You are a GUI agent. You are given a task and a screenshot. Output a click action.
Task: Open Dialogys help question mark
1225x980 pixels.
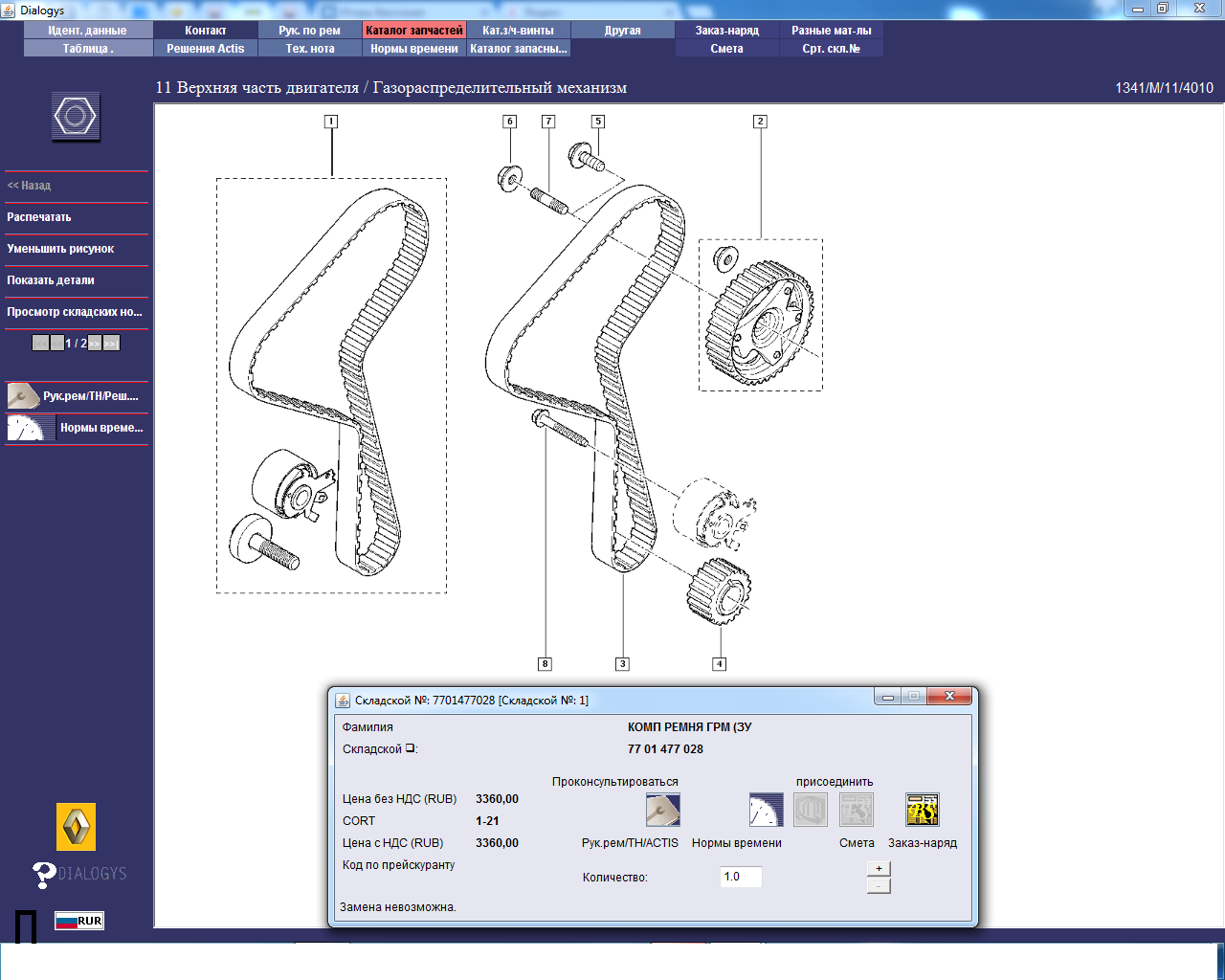(44, 875)
